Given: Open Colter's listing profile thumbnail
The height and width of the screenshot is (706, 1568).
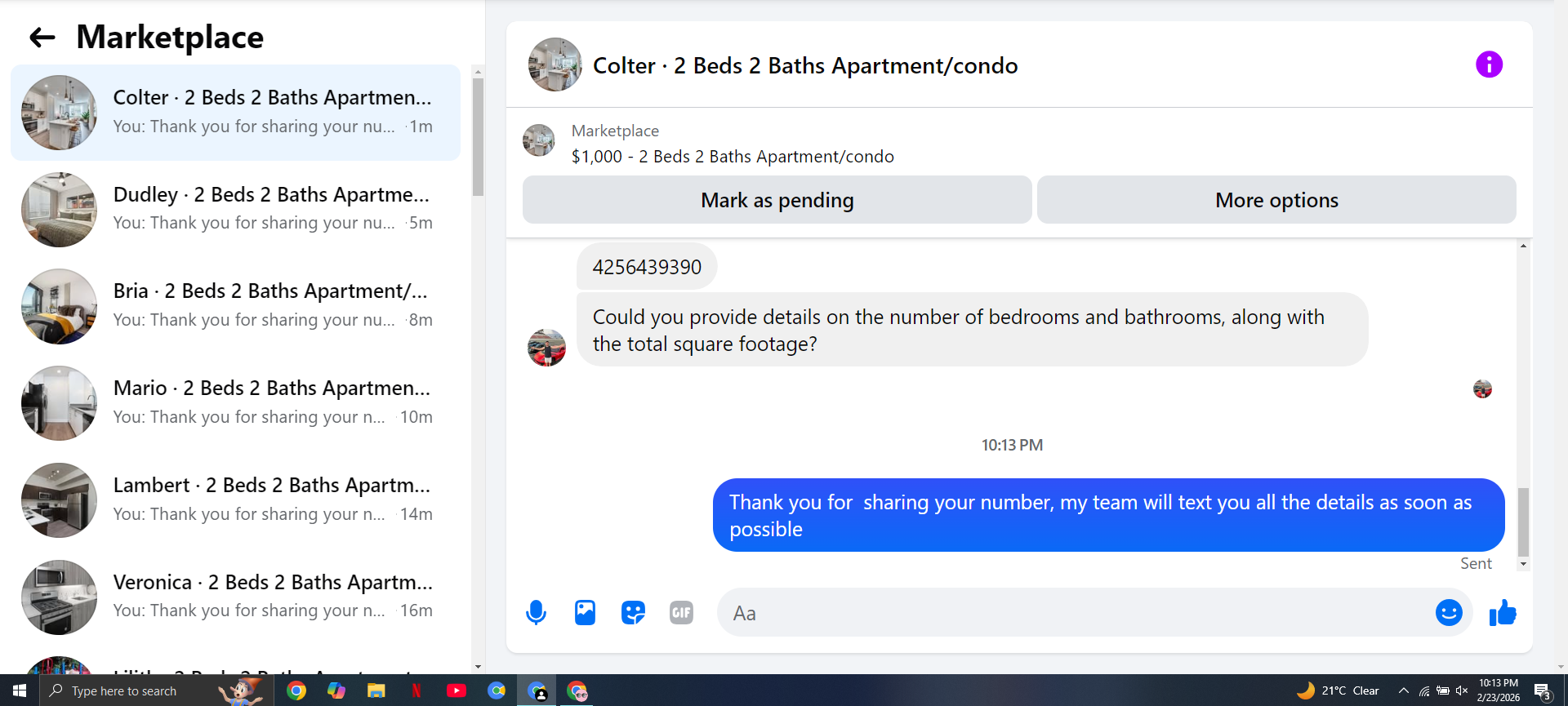Looking at the screenshot, I should tap(555, 64).
